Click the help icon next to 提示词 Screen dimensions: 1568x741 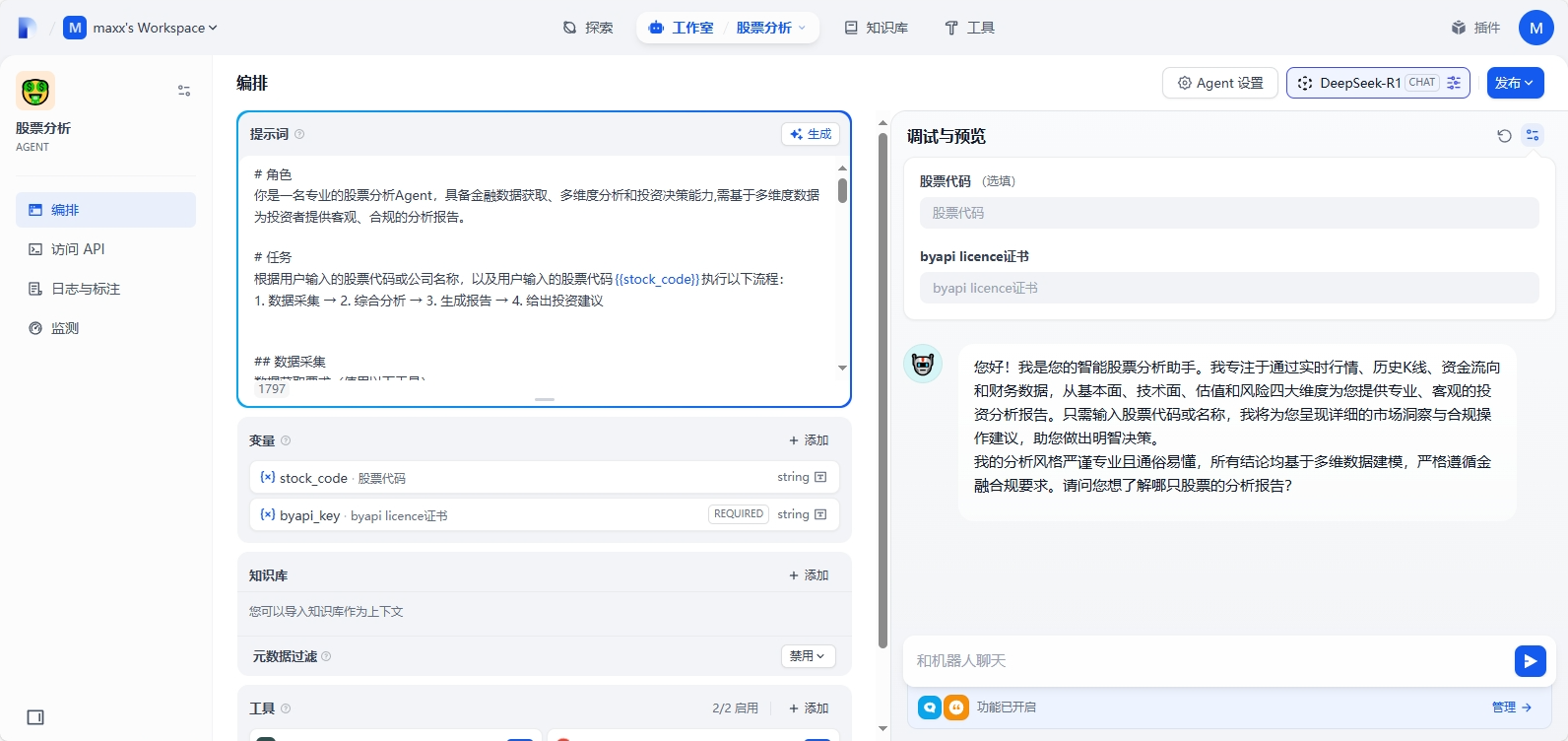(299, 134)
